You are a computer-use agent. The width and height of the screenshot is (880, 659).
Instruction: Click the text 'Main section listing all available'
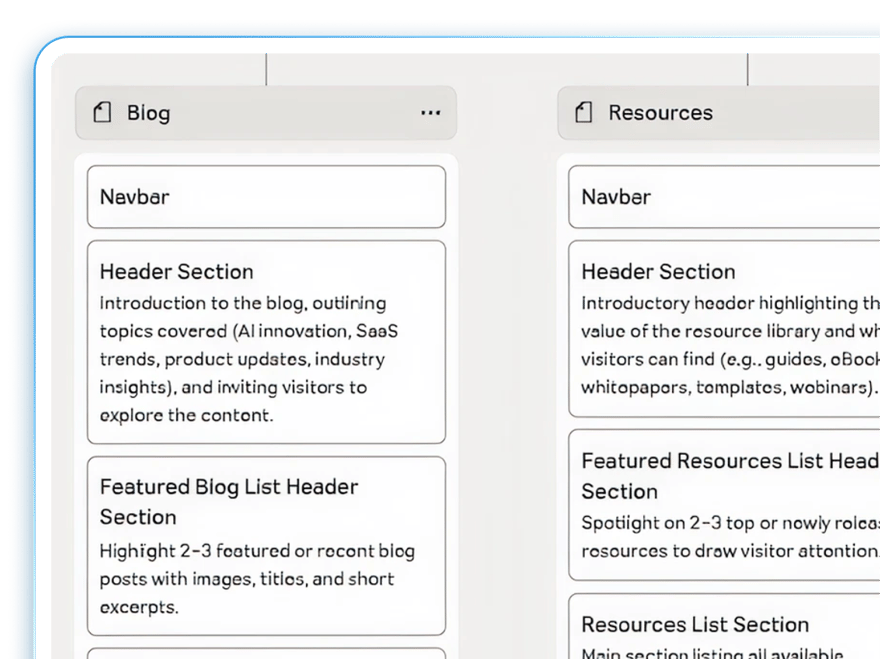click(x=712, y=653)
